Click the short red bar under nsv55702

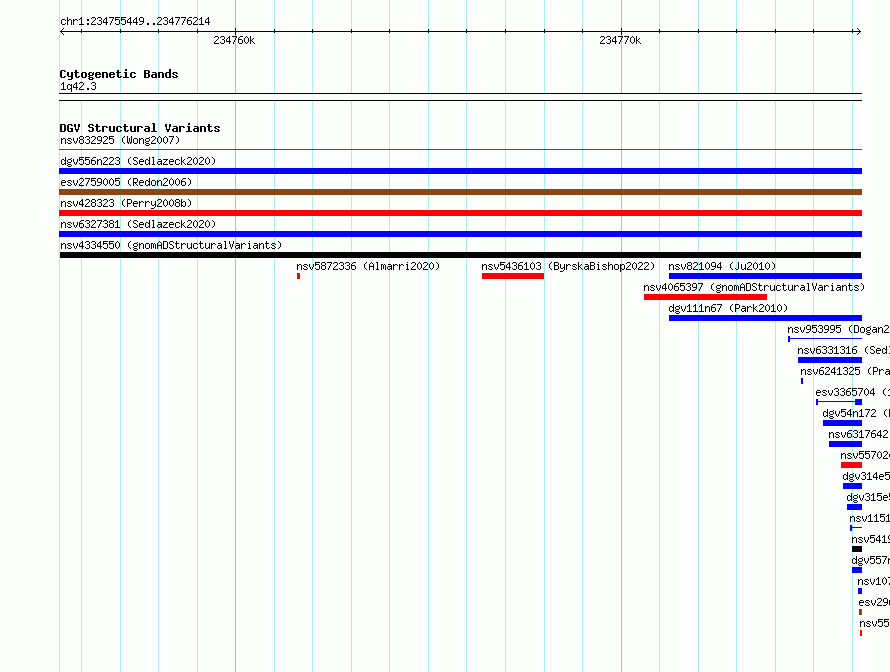[x=851, y=465]
